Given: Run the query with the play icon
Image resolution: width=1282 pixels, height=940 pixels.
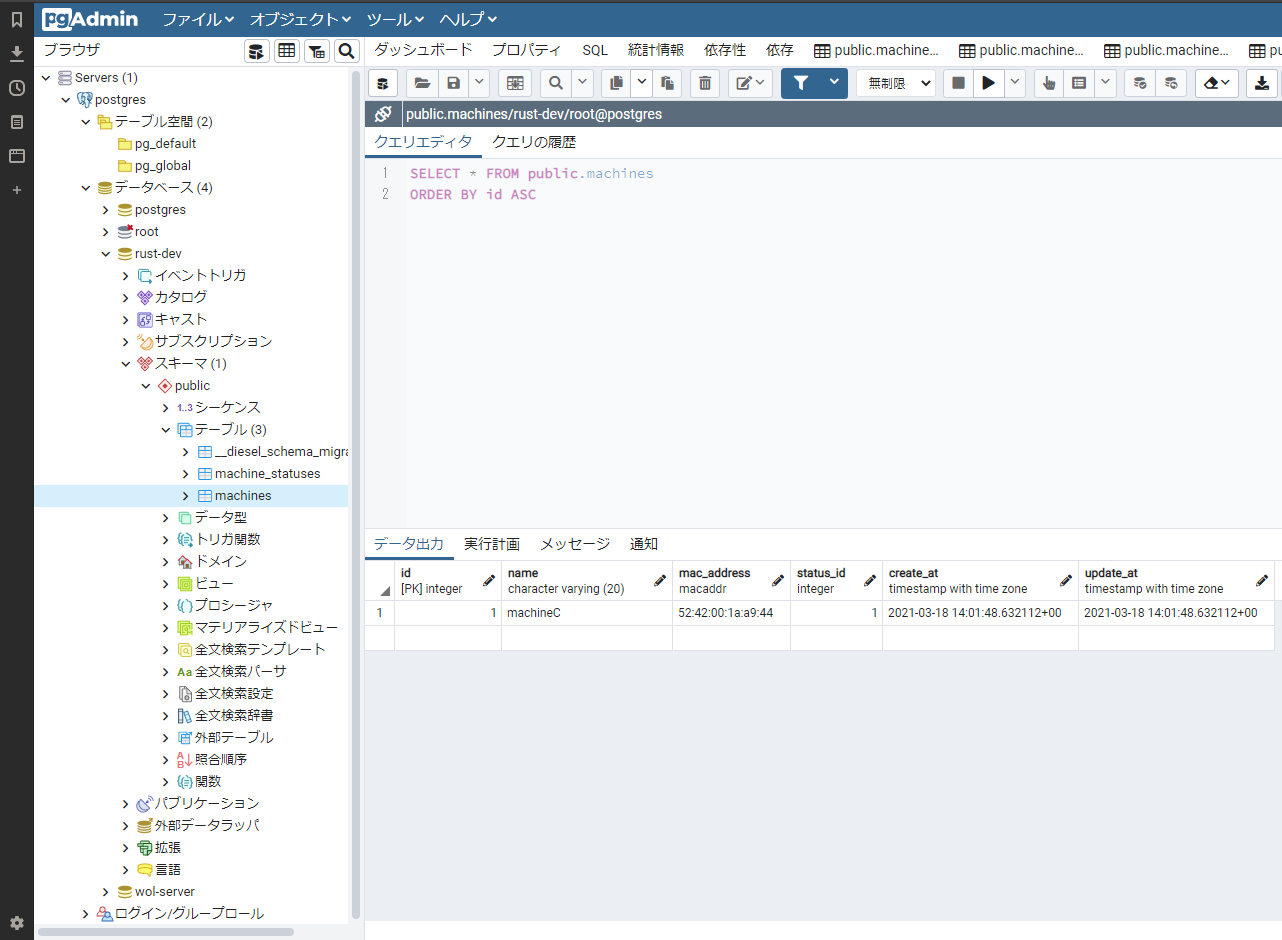Looking at the screenshot, I should [x=989, y=83].
